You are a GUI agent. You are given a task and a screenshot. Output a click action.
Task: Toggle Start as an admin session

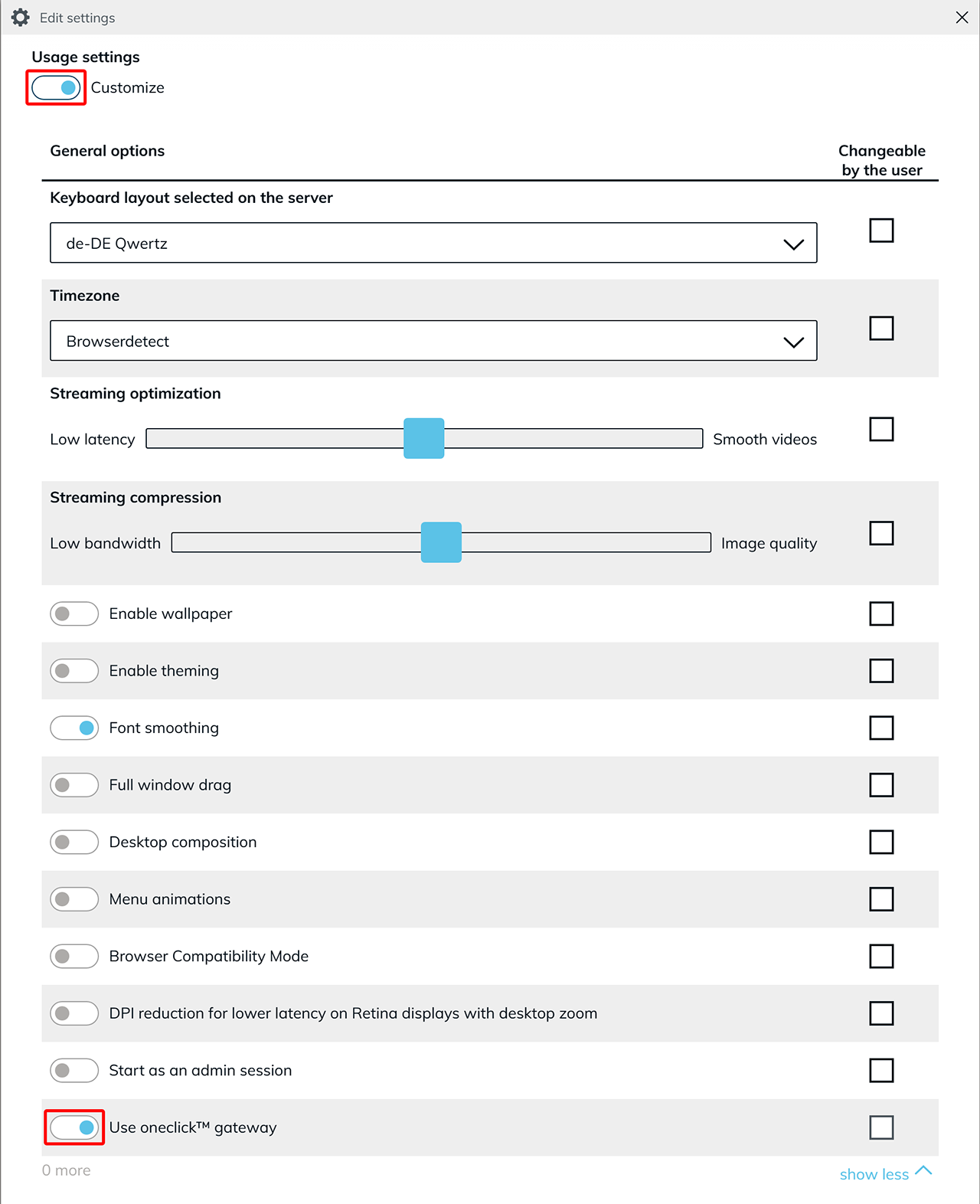tap(74, 1070)
